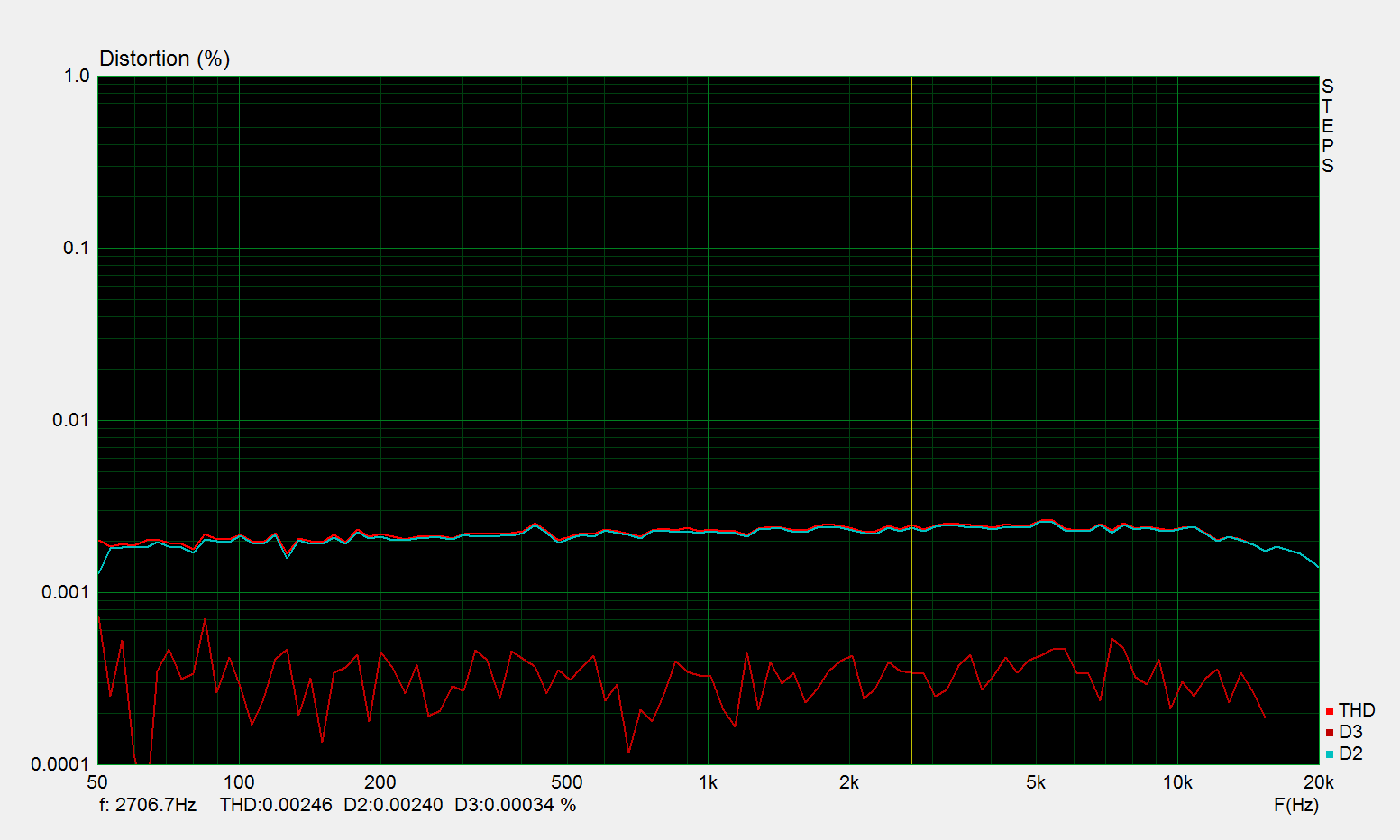Click the D2 cyan legend swatch
The width and height of the screenshot is (1400, 840).
(x=1330, y=754)
